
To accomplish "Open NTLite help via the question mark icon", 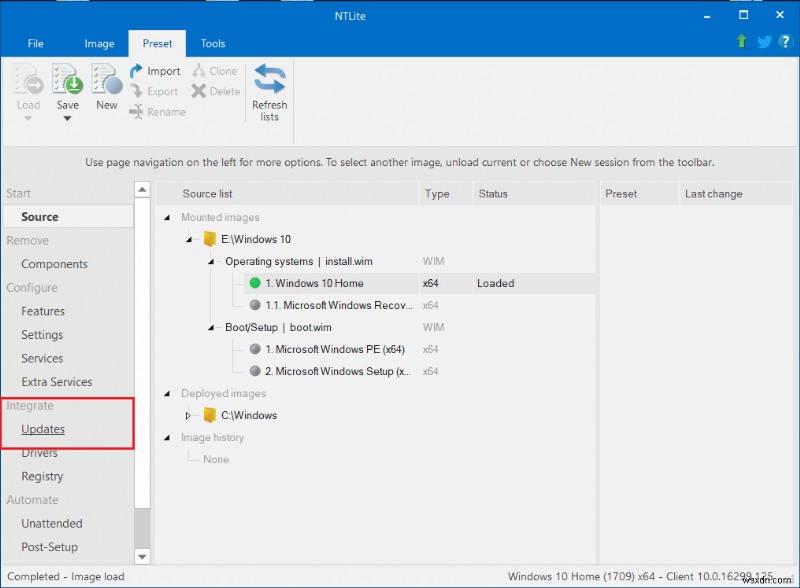I will [786, 42].
